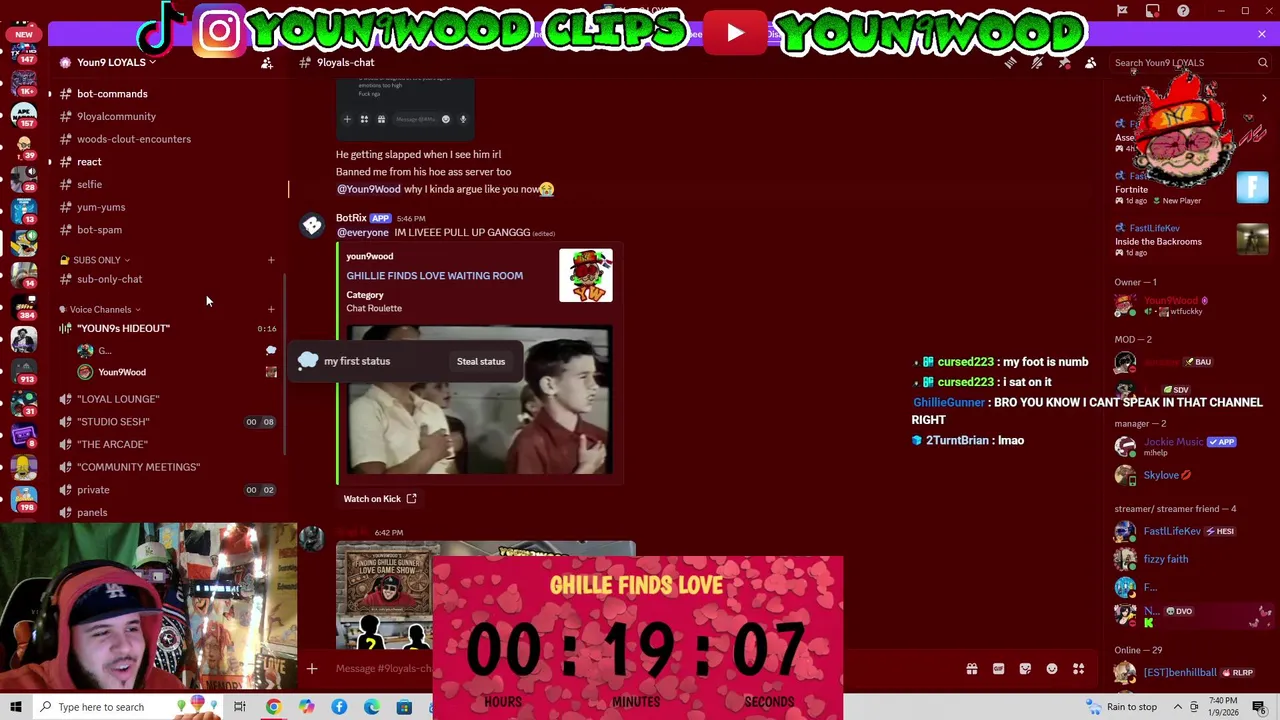Select member fizzy faith

[x=1190, y=559]
